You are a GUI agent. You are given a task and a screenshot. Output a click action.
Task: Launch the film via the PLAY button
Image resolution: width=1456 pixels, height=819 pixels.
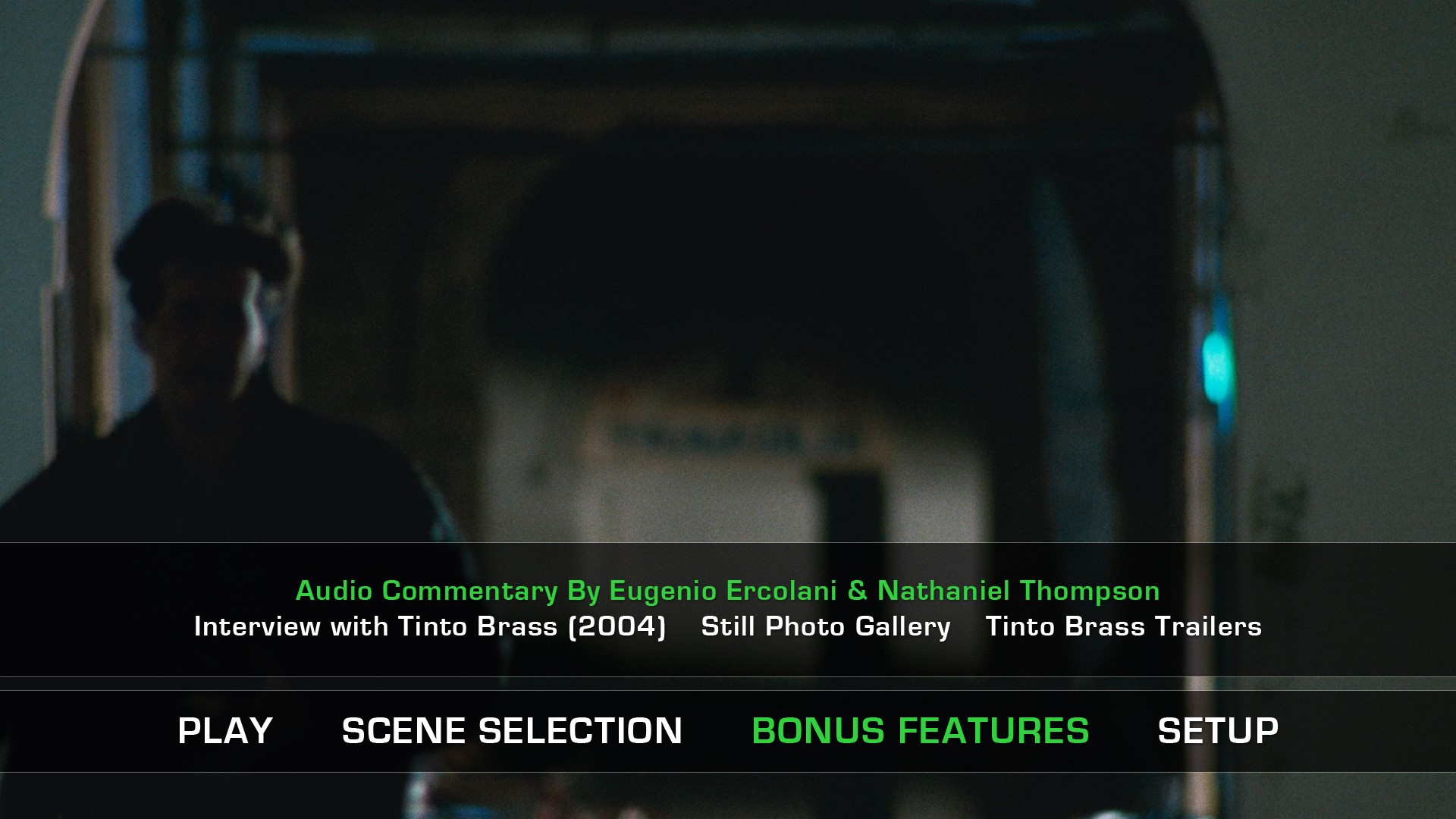pyautogui.click(x=225, y=731)
